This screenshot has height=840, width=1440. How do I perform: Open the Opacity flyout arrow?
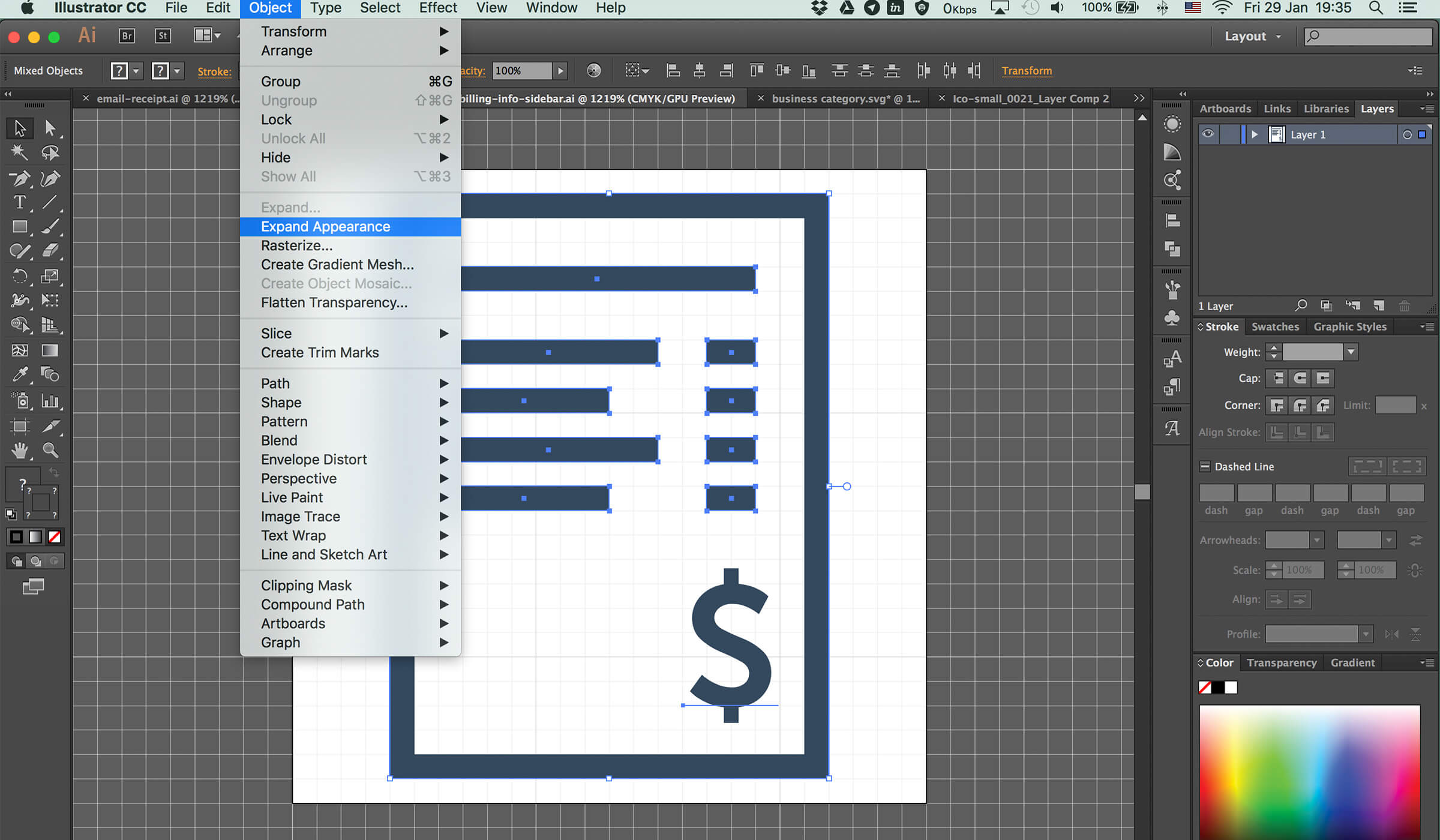click(560, 71)
